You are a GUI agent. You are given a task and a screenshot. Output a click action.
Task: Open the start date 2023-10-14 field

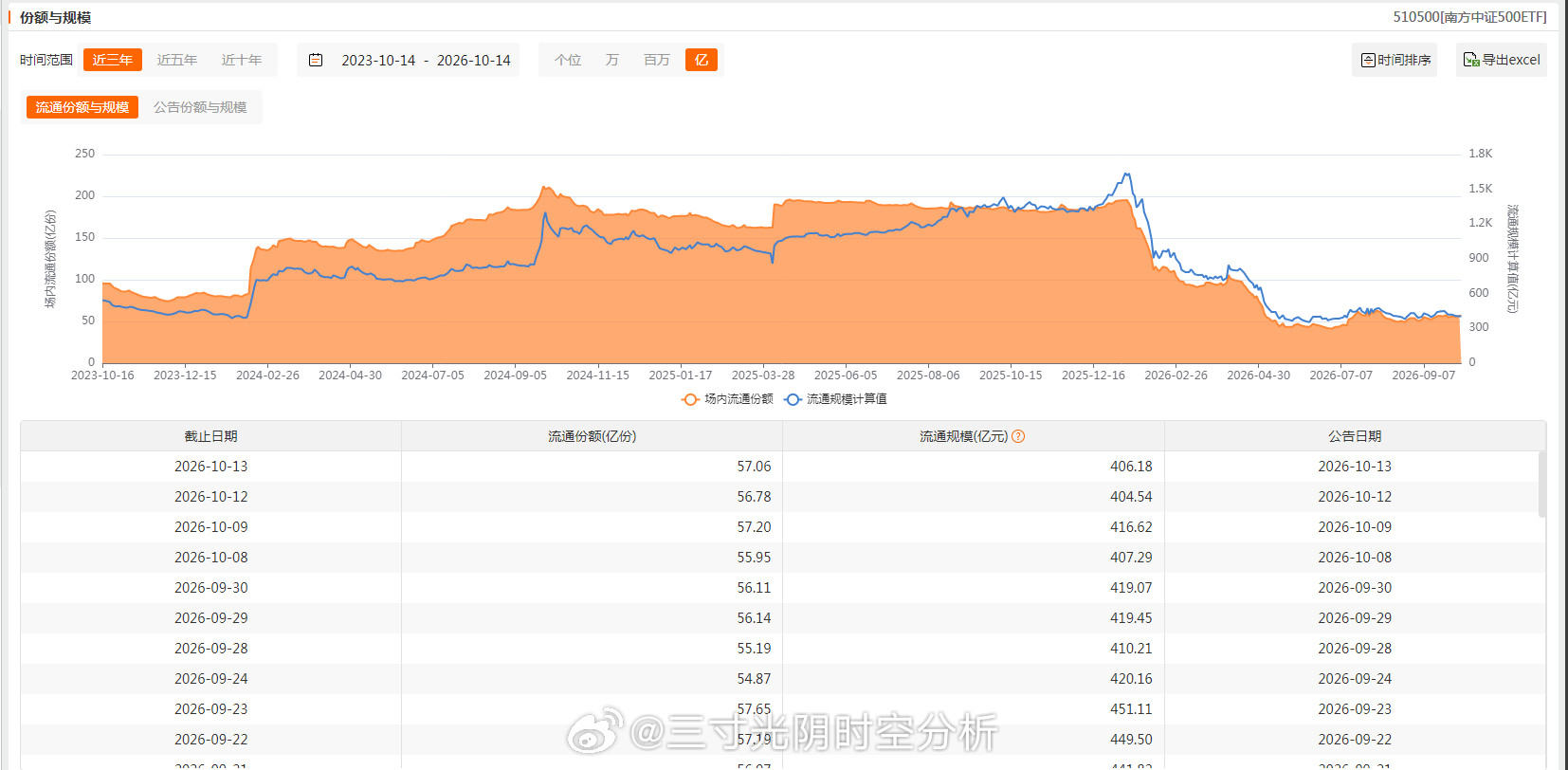[x=378, y=60]
